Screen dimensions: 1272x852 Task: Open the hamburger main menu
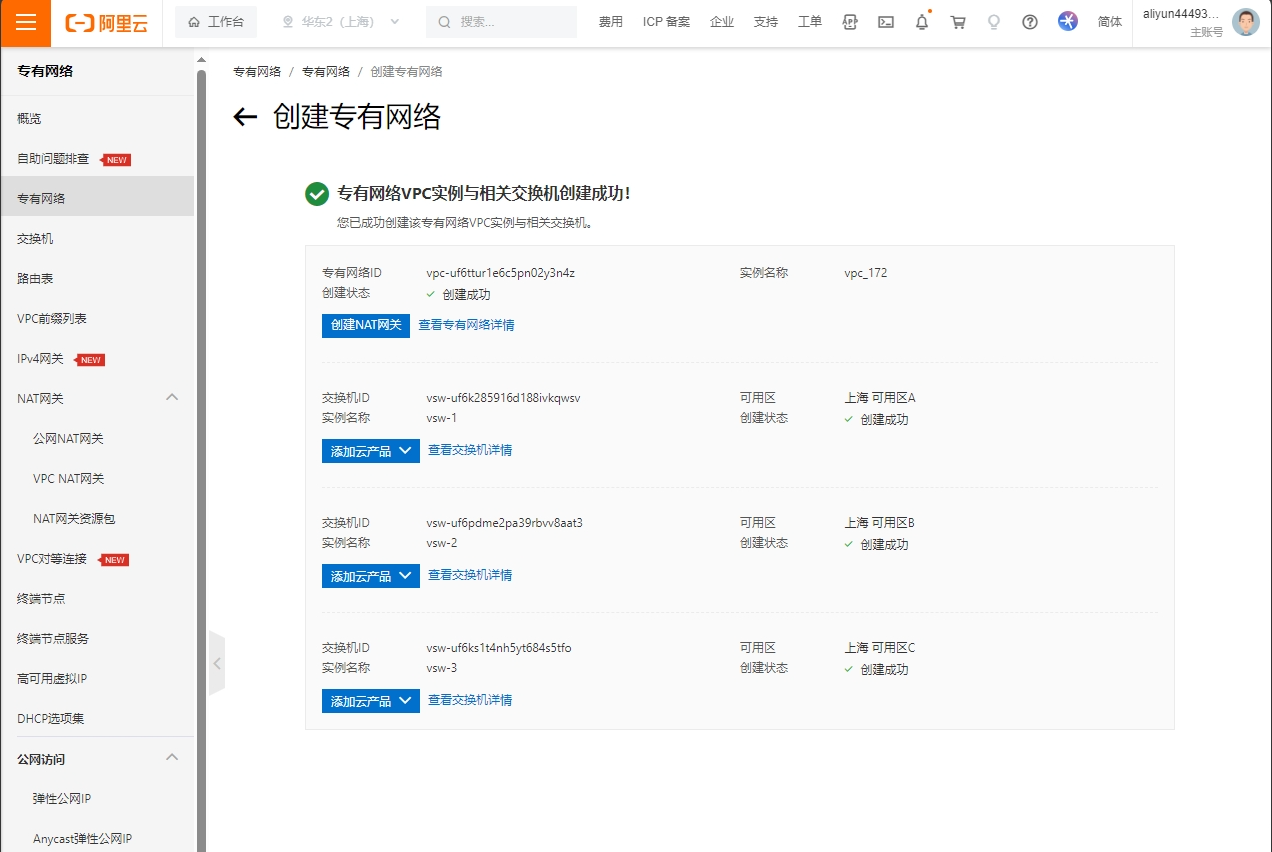(25, 23)
